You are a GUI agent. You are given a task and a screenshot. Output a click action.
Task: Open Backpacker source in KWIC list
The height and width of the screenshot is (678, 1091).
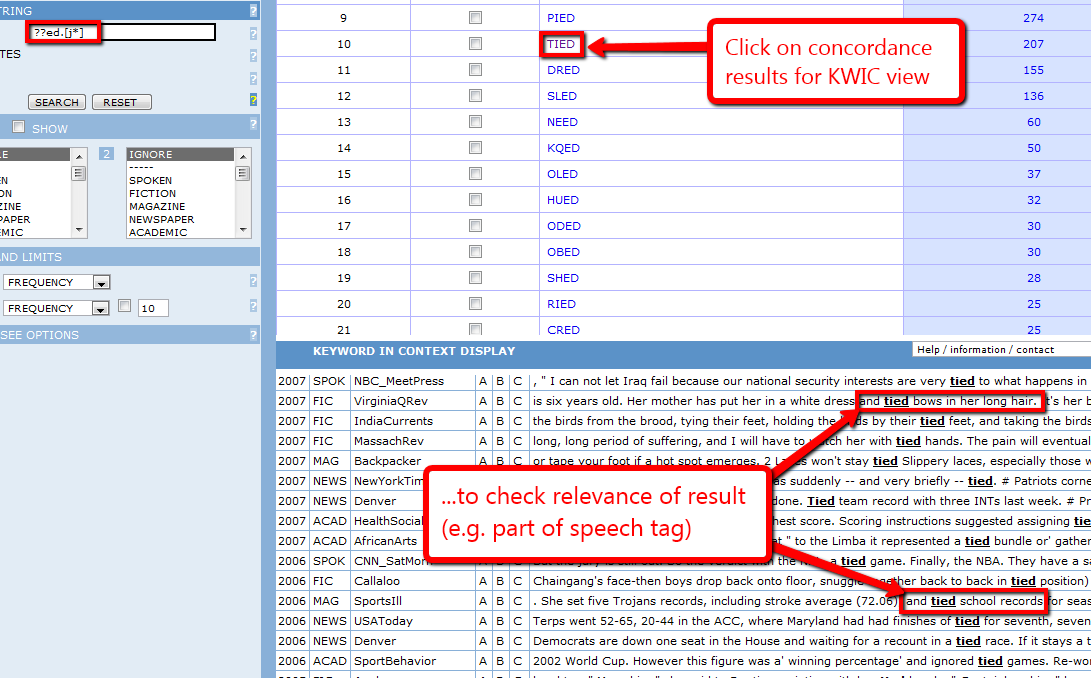click(x=388, y=461)
